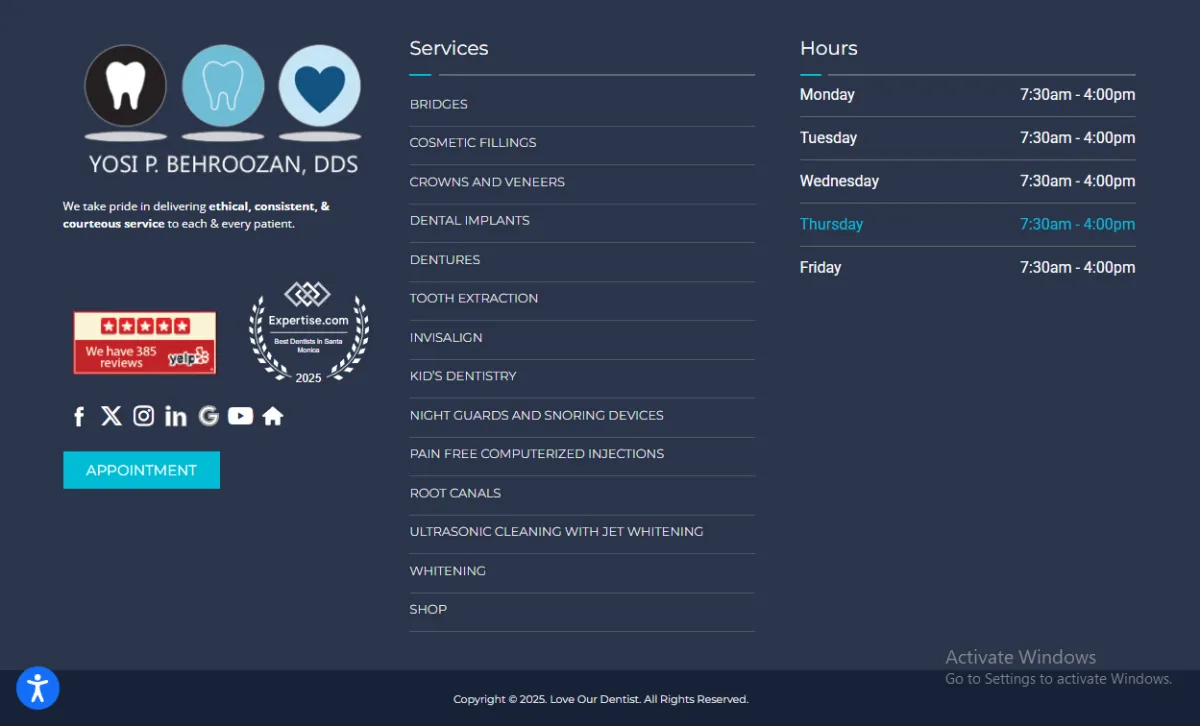Image resolution: width=1200 pixels, height=726 pixels.
Task: Open the accessibility widget icon
Action: point(38,688)
